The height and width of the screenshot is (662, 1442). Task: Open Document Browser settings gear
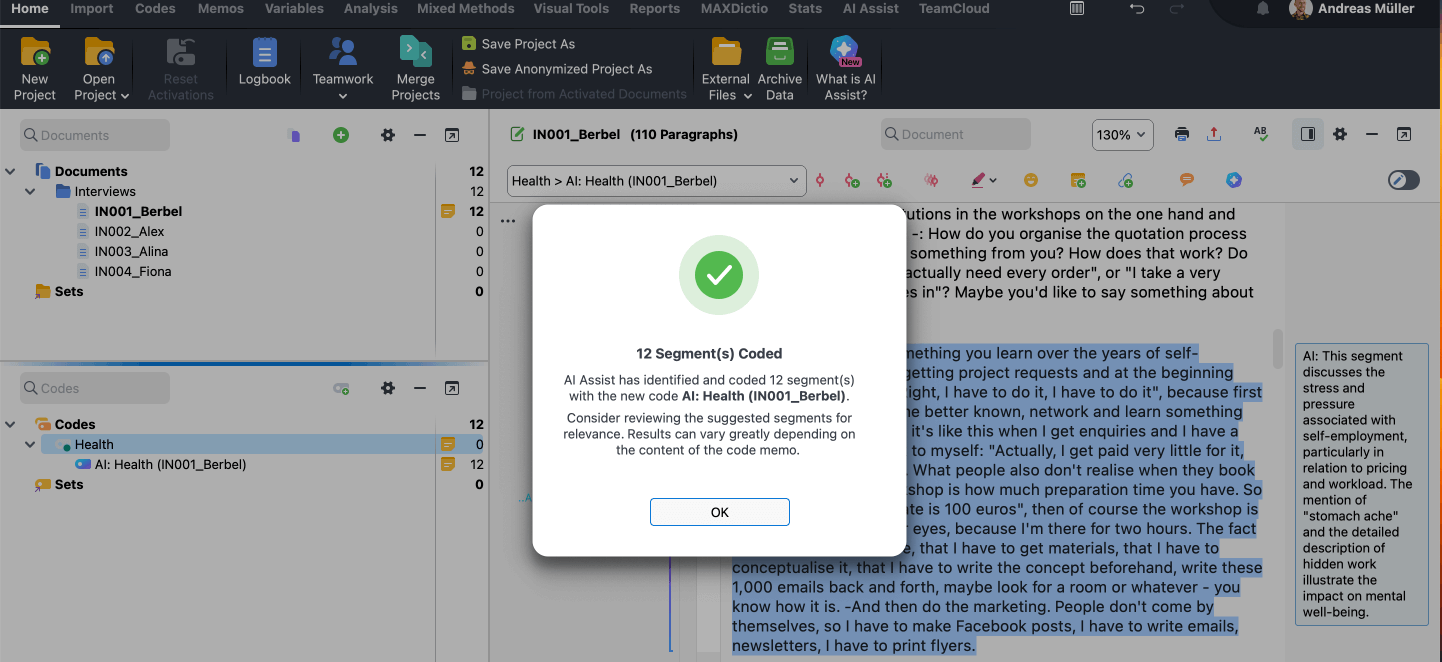pyautogui.click(x=1340, y=134)
